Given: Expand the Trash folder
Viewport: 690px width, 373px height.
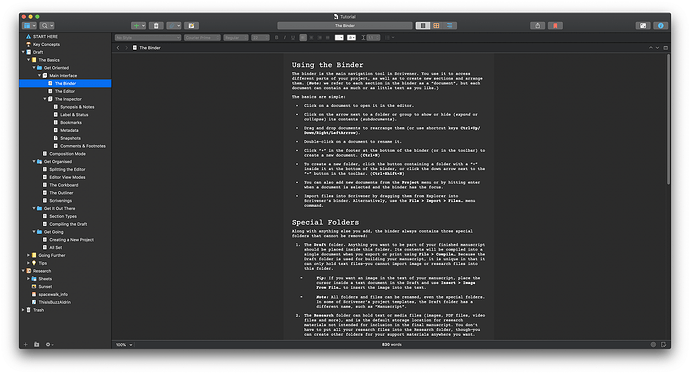Looking at the screenshot, I should [x=23, y=310].
